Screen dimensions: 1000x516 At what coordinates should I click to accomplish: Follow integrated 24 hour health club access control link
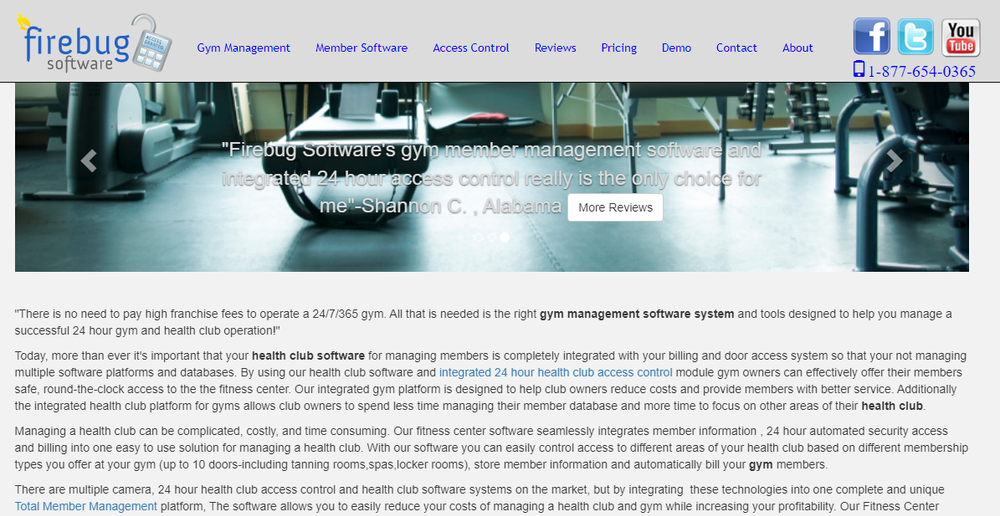point(555,372)
